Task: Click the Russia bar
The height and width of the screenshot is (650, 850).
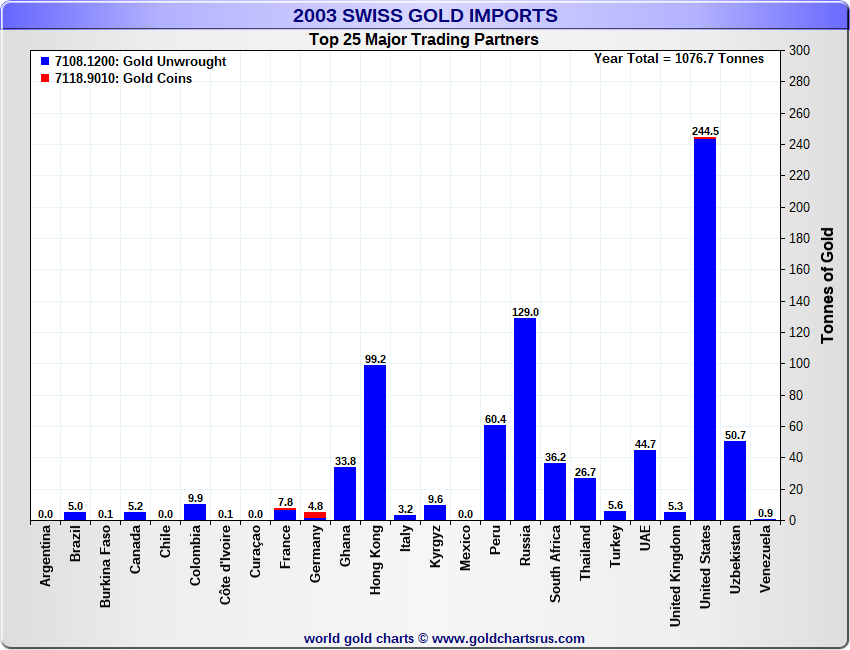Action: pyautogui.click(x=525, y=420)
